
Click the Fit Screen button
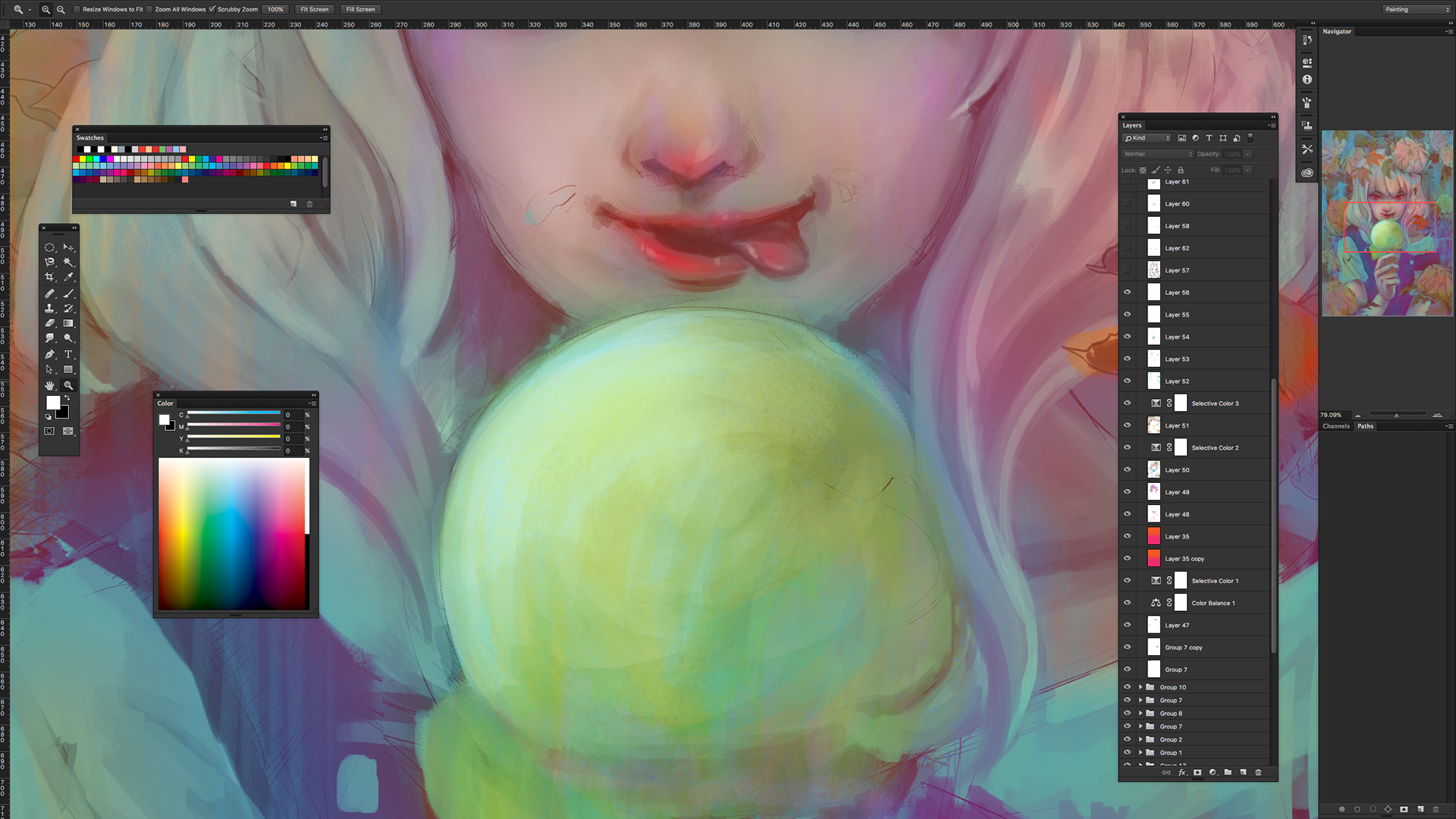314,9
